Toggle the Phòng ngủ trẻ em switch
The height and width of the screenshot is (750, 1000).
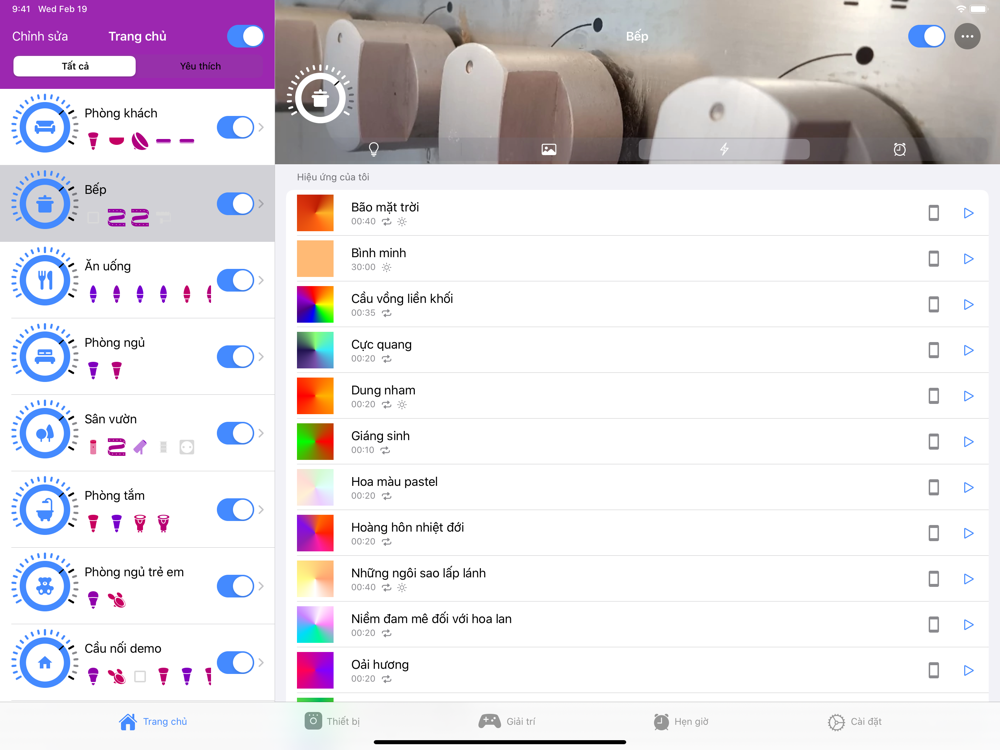click(235, 587)
